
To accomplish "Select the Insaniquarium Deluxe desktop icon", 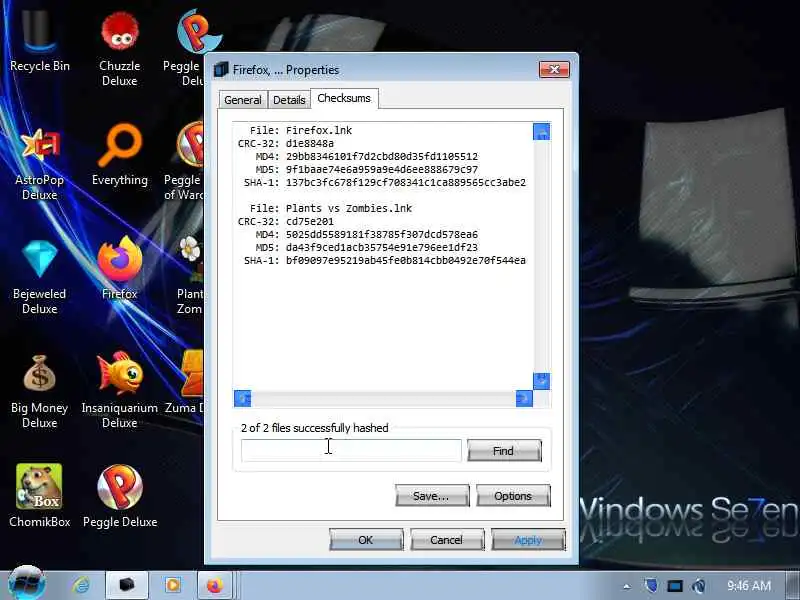I will (x=119, y=391).
